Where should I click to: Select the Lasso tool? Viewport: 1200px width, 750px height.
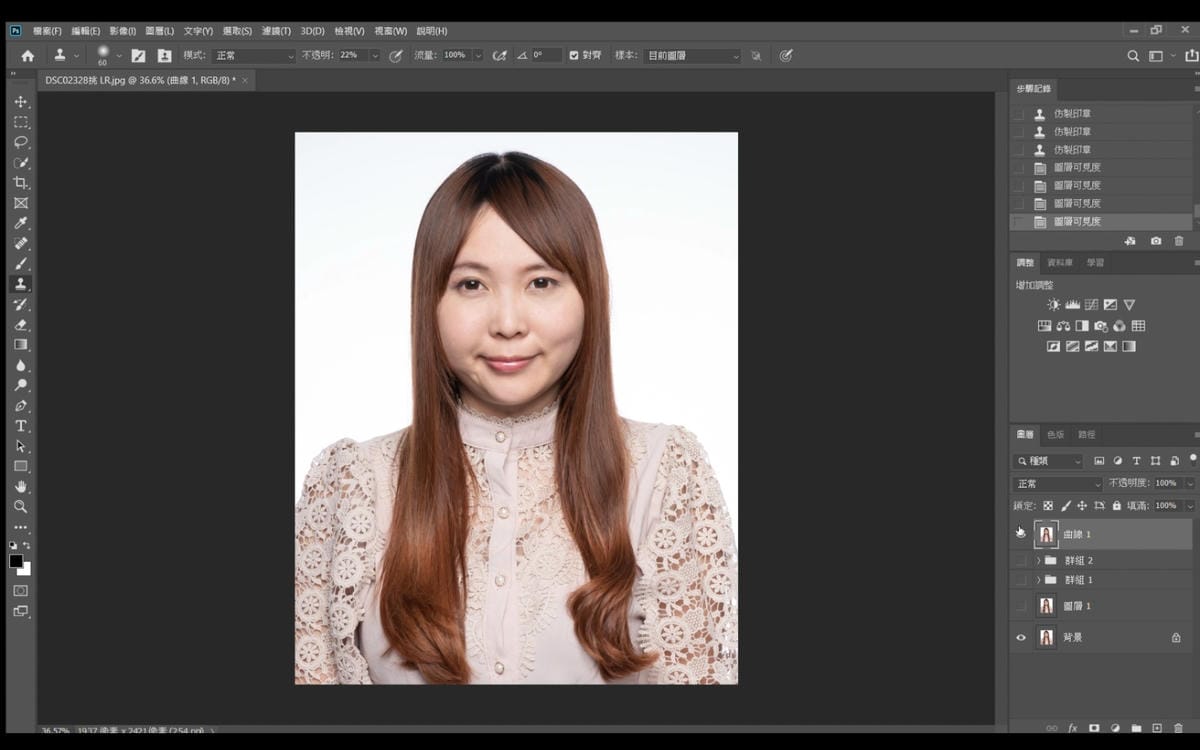pos(20,142)
